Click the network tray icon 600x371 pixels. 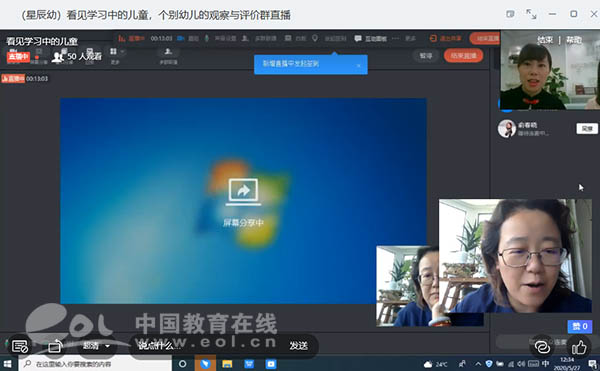tap(511, 364)
